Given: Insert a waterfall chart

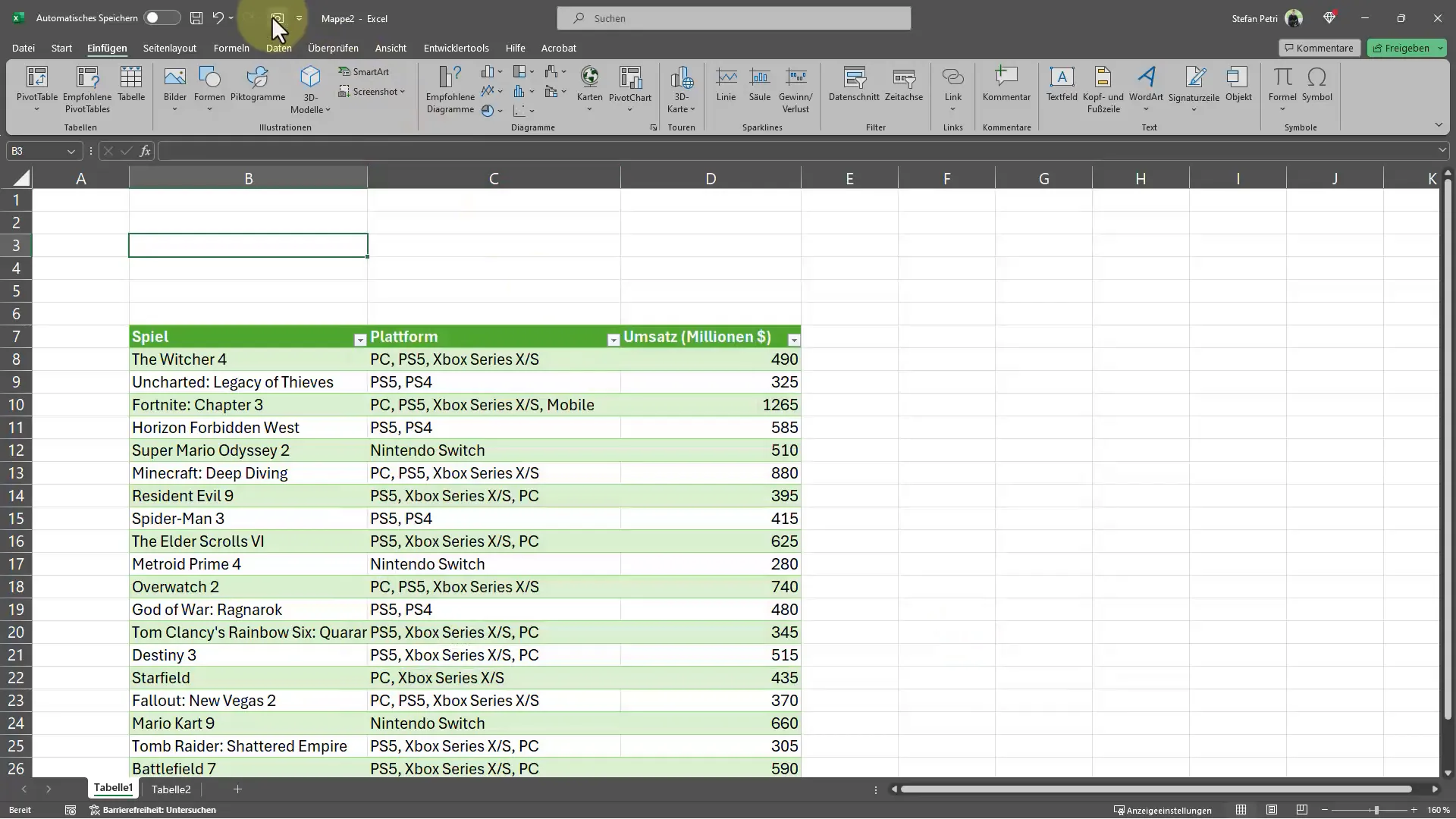Looking at the screenshot, I should pyautogui.click(x=555, y=71).
